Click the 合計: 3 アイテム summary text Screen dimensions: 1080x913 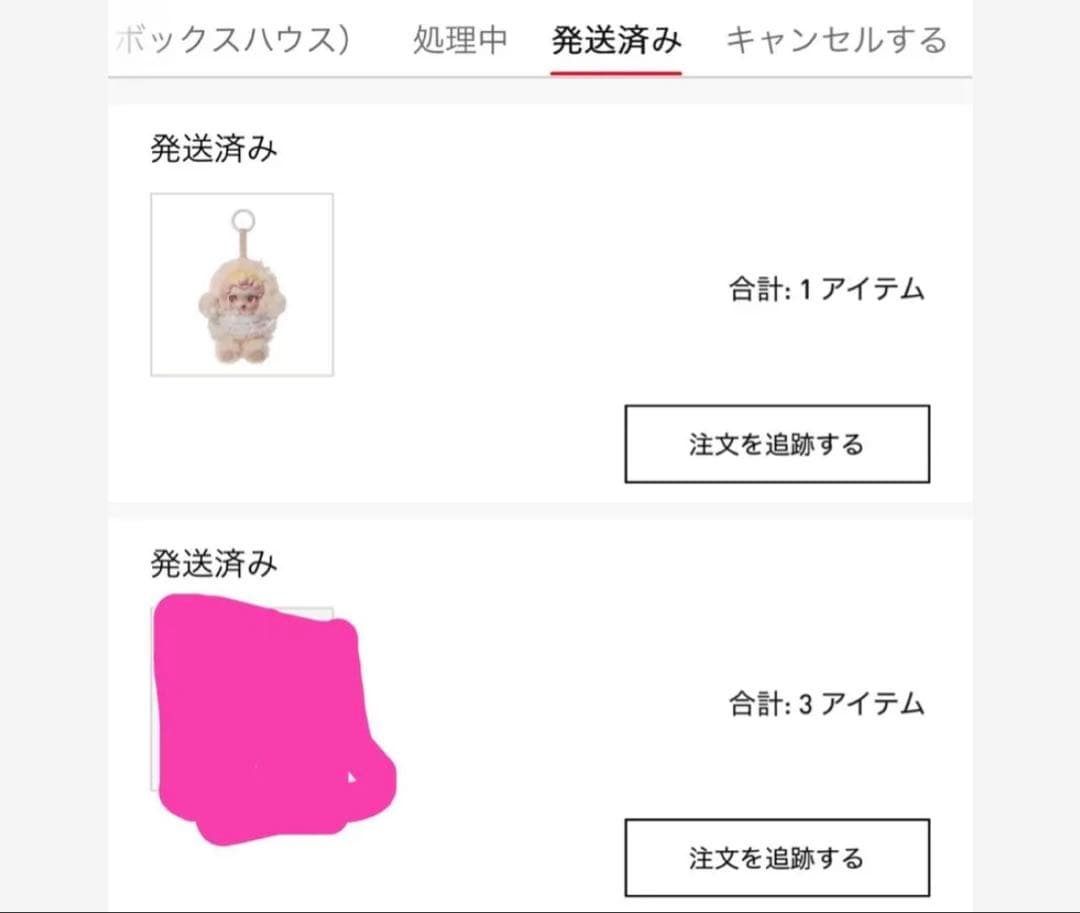point(826,704)
